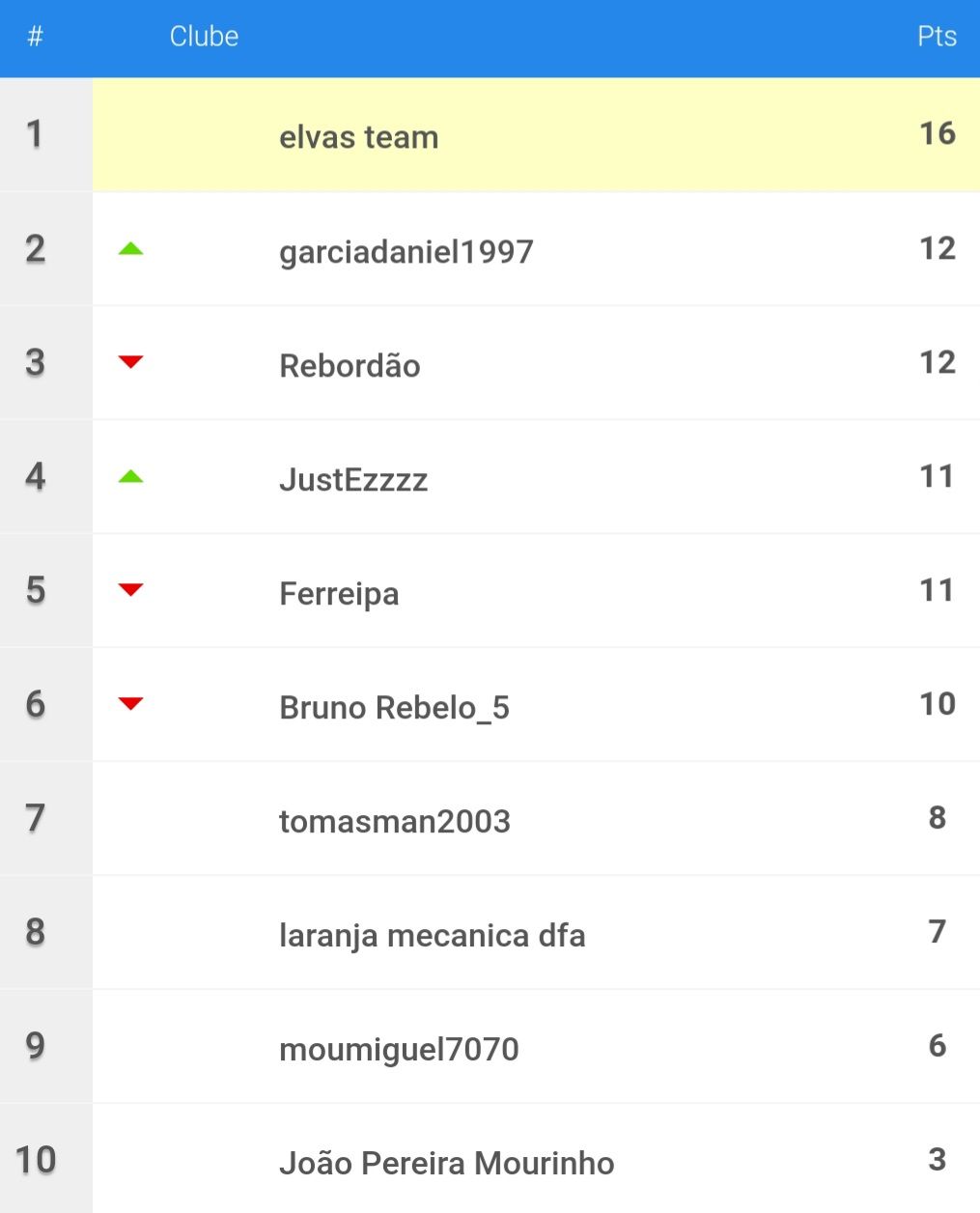Select Ferreipa in the standings

click(339, 594)
